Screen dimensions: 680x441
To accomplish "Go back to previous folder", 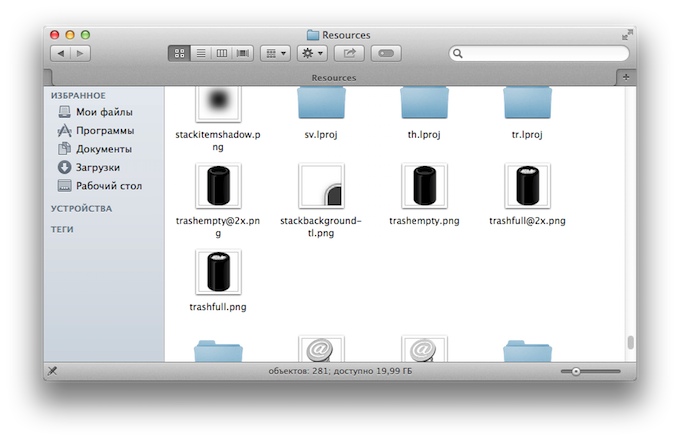I will tap(60, 53).
